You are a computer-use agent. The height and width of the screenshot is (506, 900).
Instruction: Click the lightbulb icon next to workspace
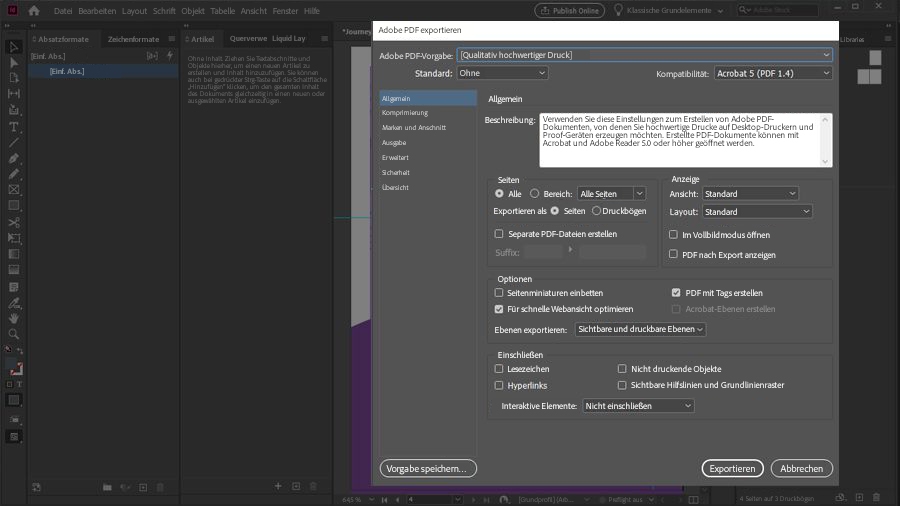618,10
